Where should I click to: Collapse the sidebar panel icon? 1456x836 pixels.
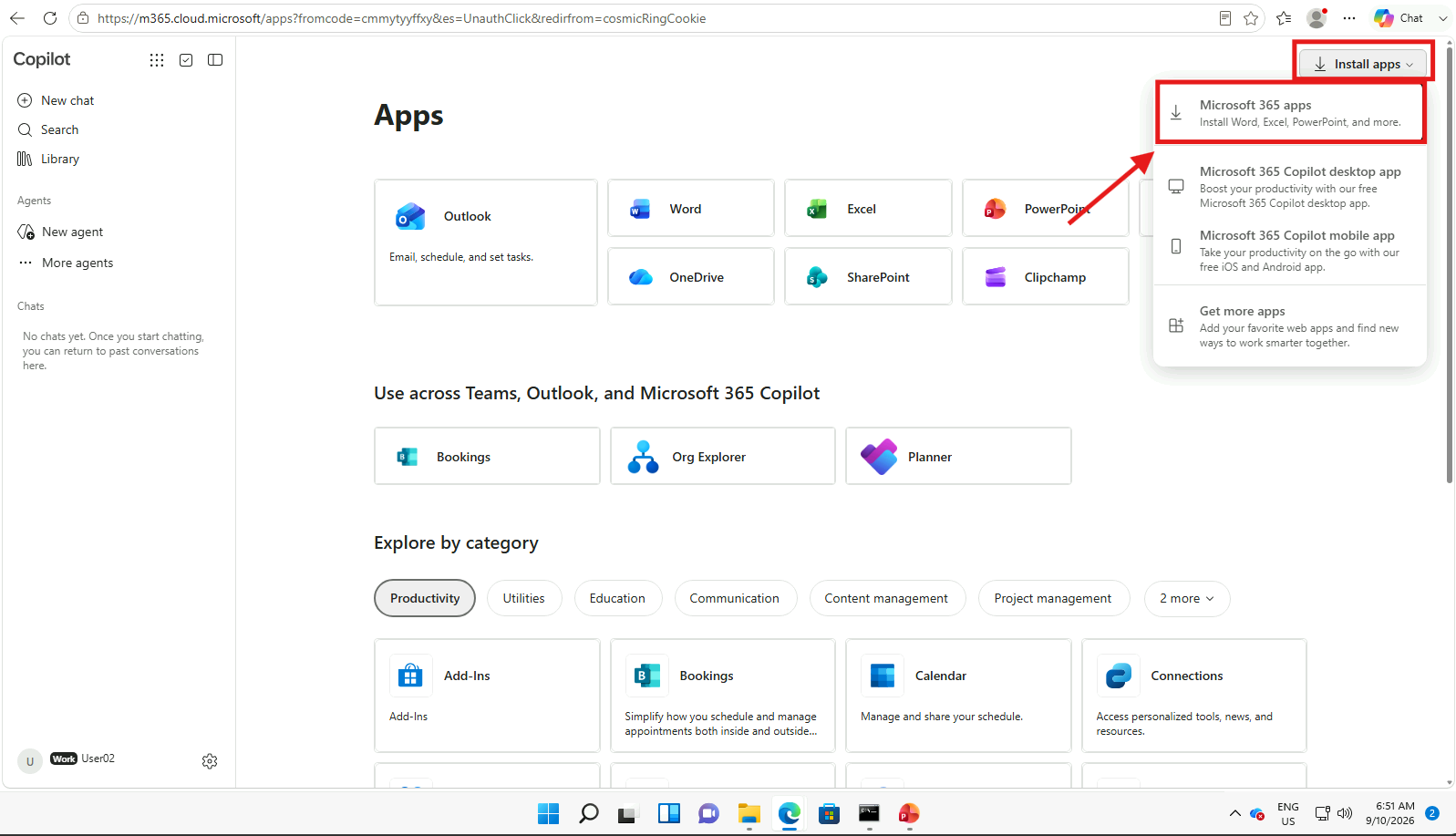(215, 60)
